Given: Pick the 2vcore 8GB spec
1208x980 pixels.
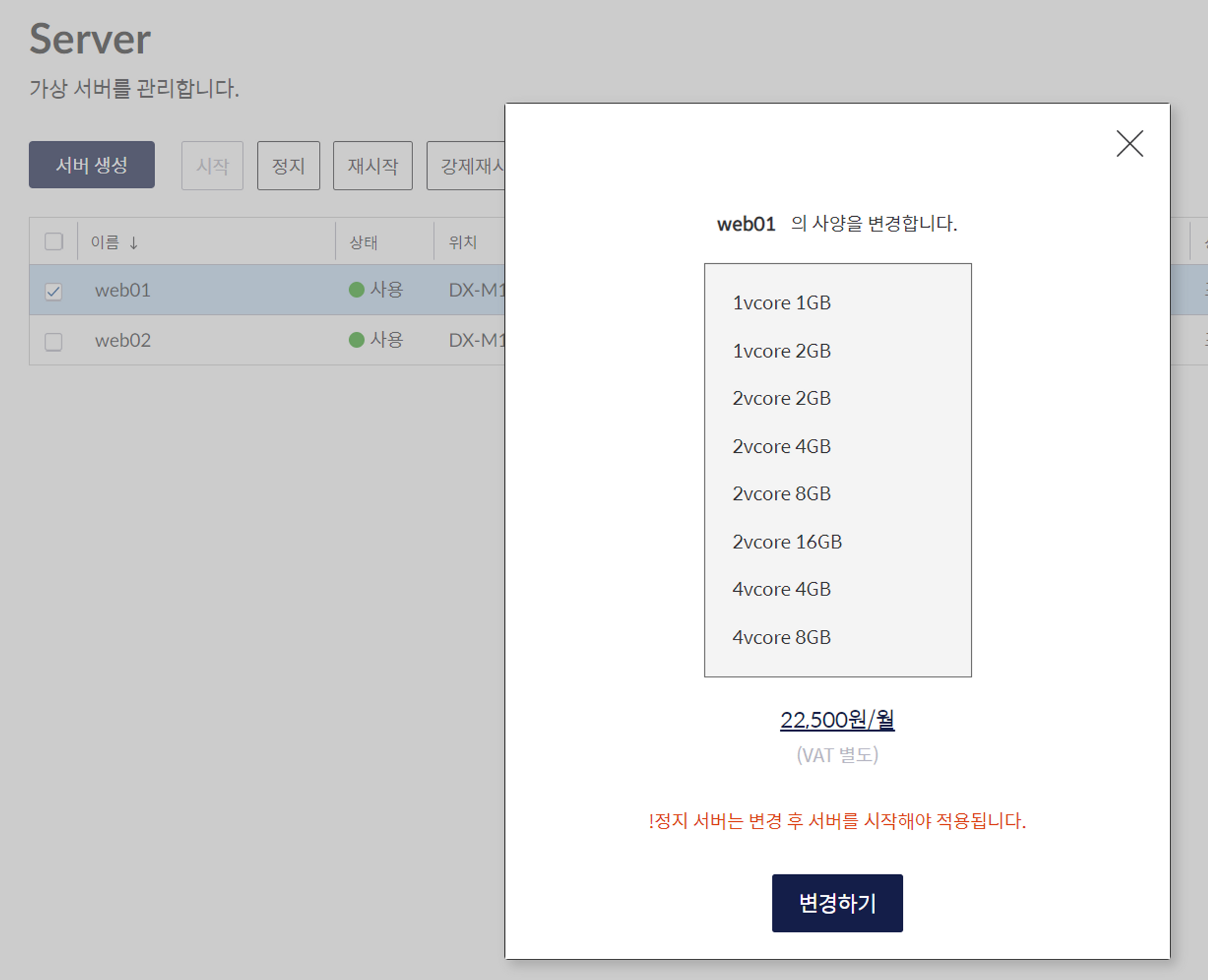Looking at the screenshot, I should pos(781,494).
